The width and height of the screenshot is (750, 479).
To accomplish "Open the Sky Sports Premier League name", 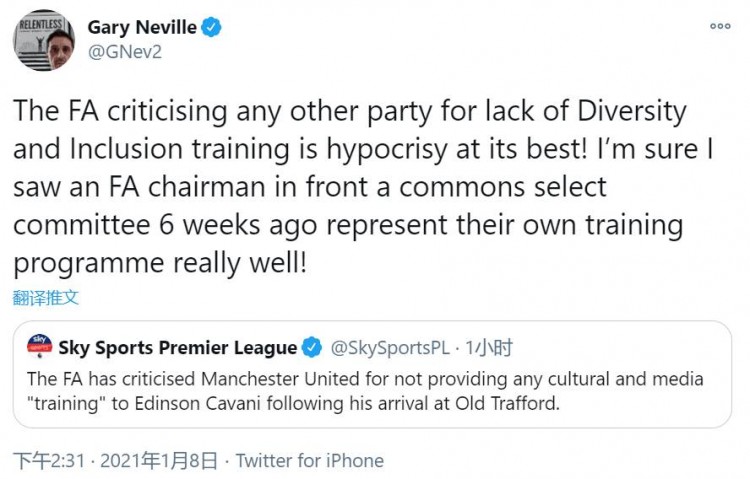I will (177, 347).
